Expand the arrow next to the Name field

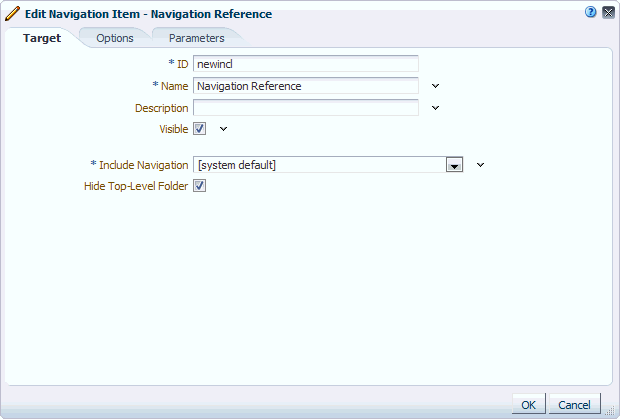click(x=435, y=86)
